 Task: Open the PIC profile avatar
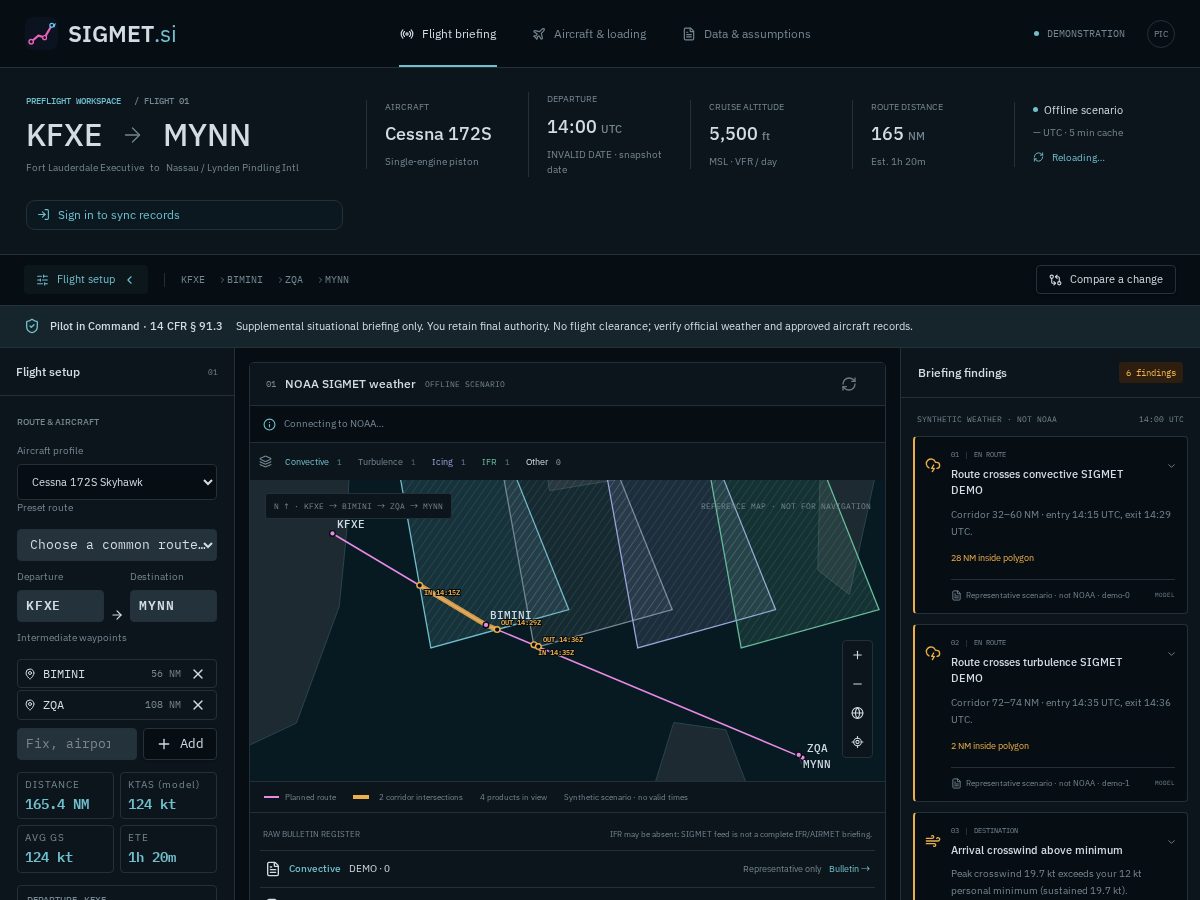click(x=1160, y=34)
